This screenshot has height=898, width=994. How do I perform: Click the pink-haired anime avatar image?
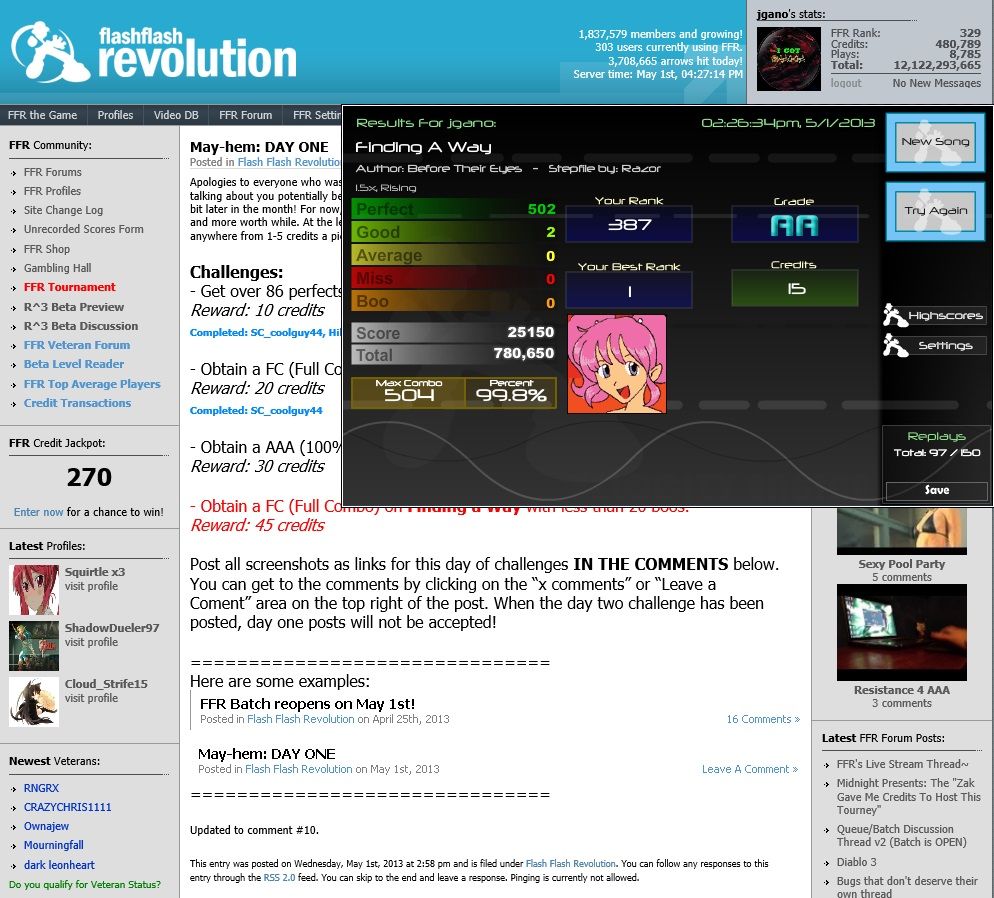coord(616,364)
